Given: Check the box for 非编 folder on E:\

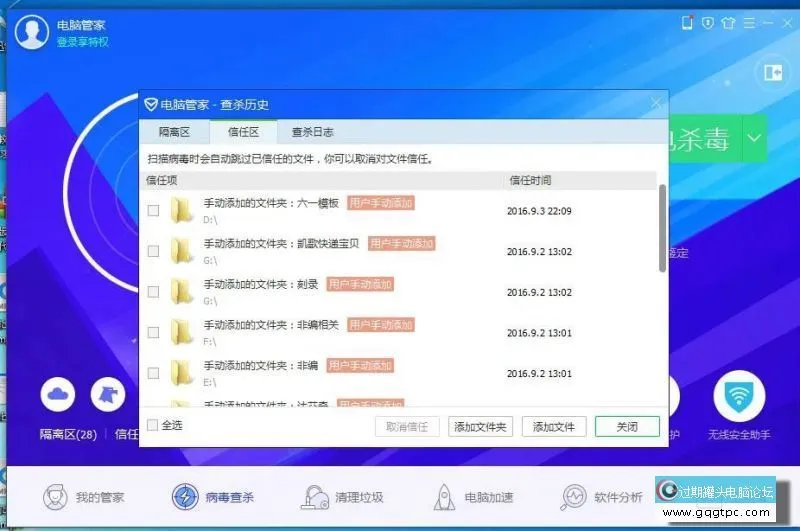Looking at the screenshot, I should pos(153,373).
